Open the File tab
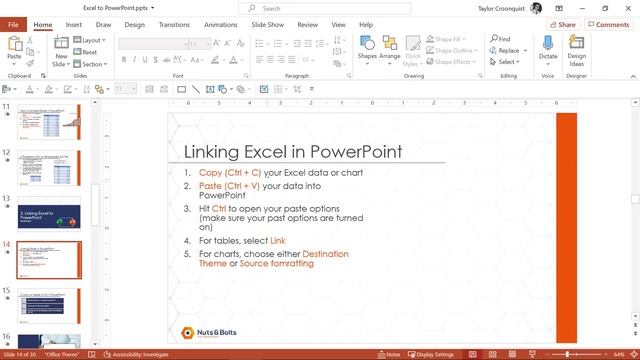The width and height of the screenshot is (640, 360). [13, 24]
